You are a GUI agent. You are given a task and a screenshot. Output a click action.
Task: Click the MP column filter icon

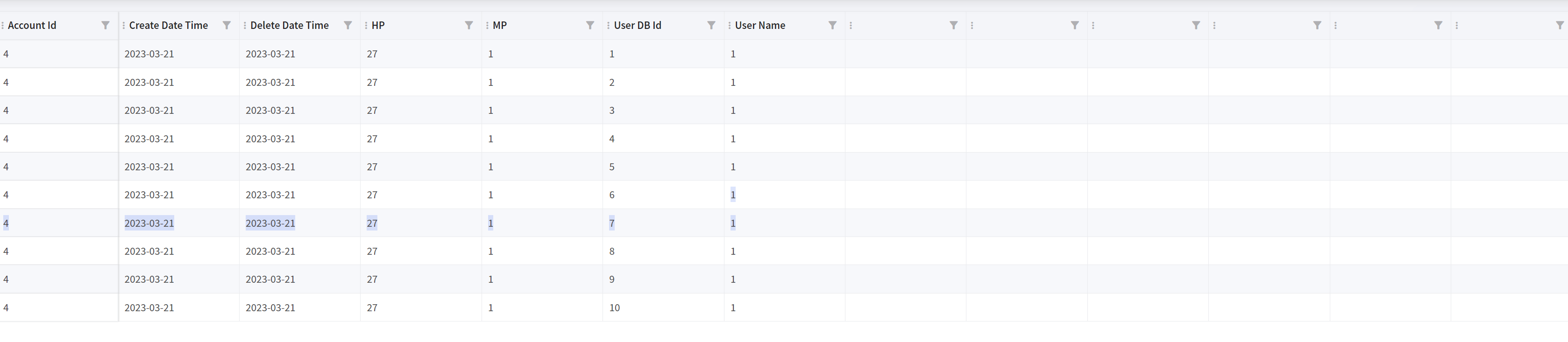click(x=590, y=26)
